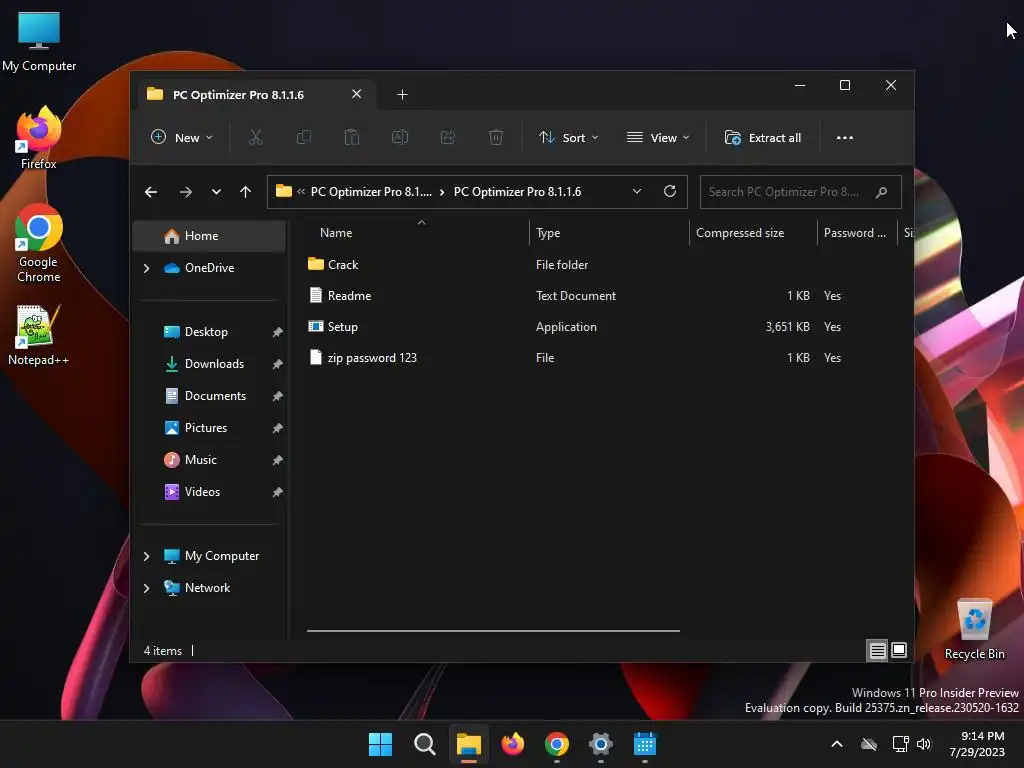The height and width of the screenshot is (768, 1024).
Task: Click the calendar app icon in taskbar
Action: pos(645,744)
